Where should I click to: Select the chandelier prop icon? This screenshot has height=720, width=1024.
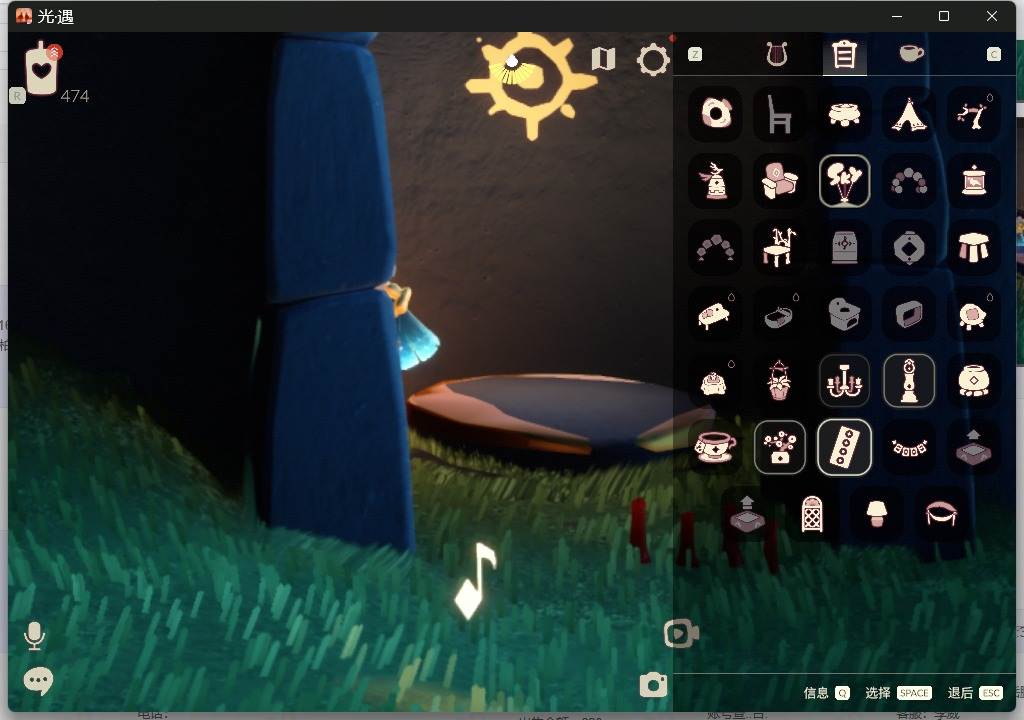844,381
